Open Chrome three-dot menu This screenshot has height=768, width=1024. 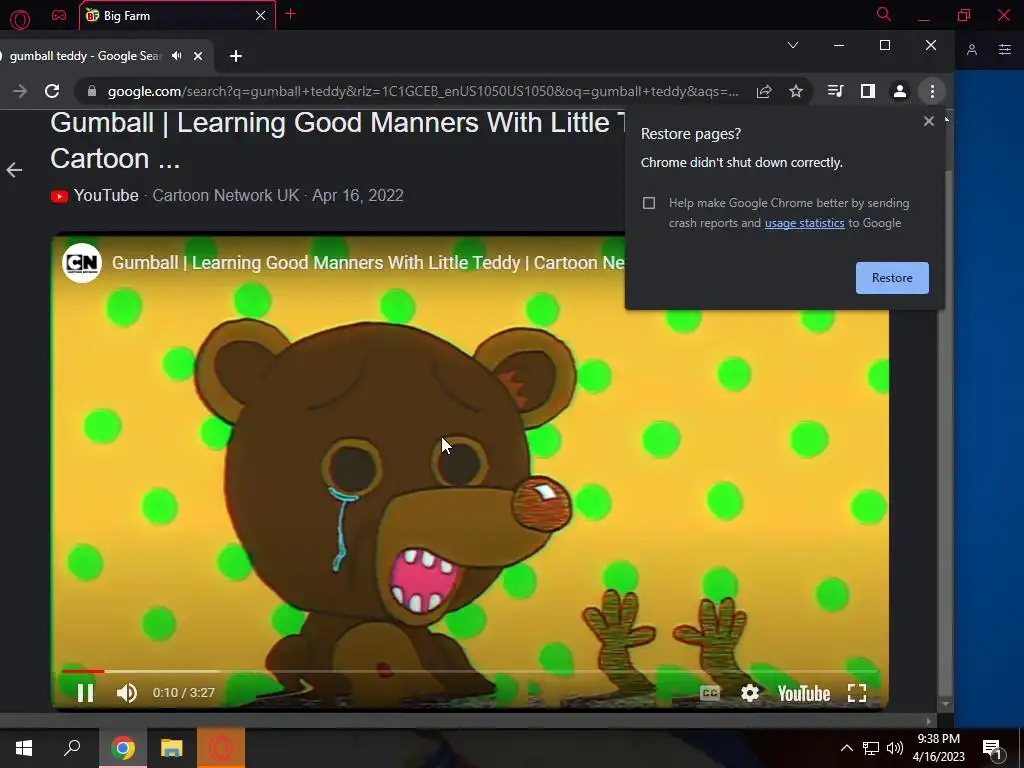932,91
